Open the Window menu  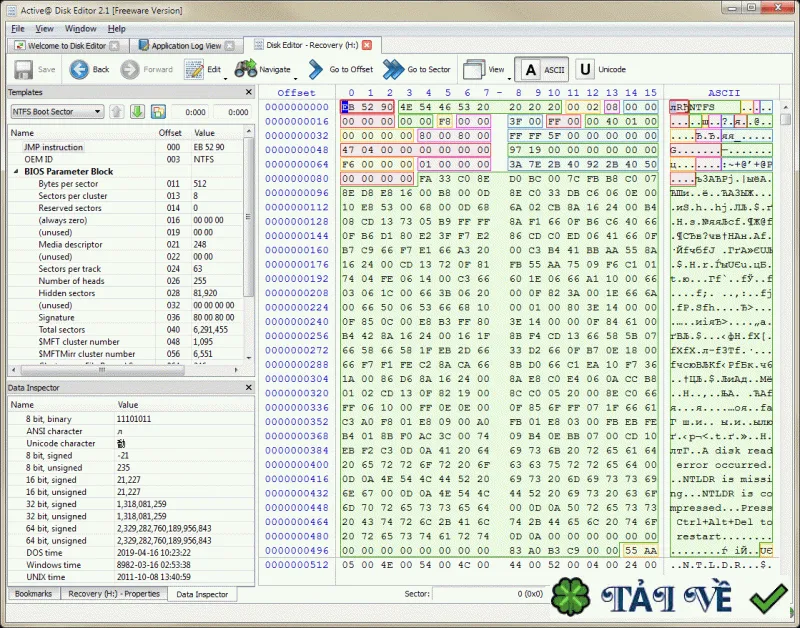click(80, 29)
